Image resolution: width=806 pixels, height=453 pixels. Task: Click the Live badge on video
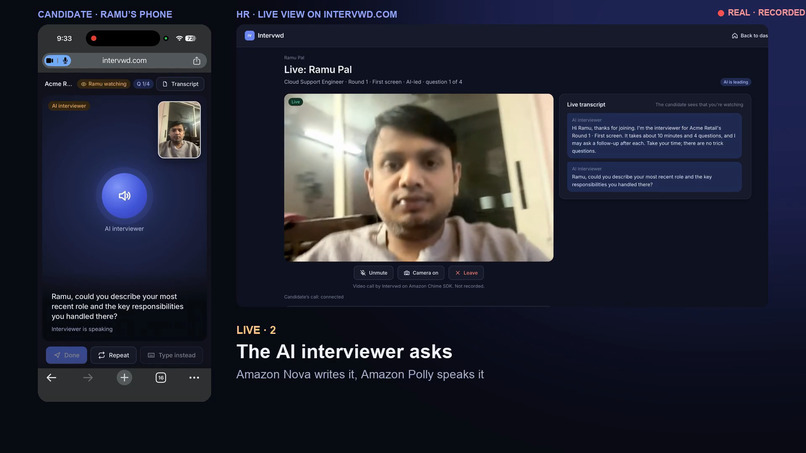(296, 102)
